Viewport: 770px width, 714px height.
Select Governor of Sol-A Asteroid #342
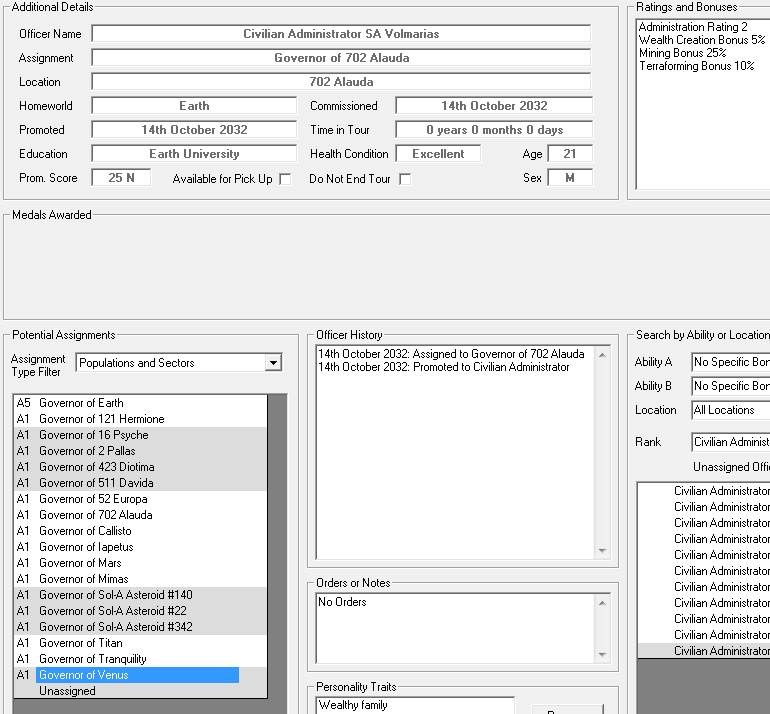140,627
